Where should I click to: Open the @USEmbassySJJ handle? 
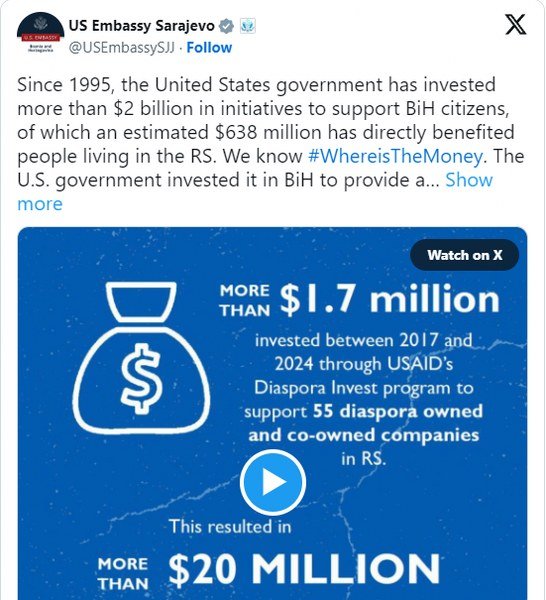pos(122,48)
